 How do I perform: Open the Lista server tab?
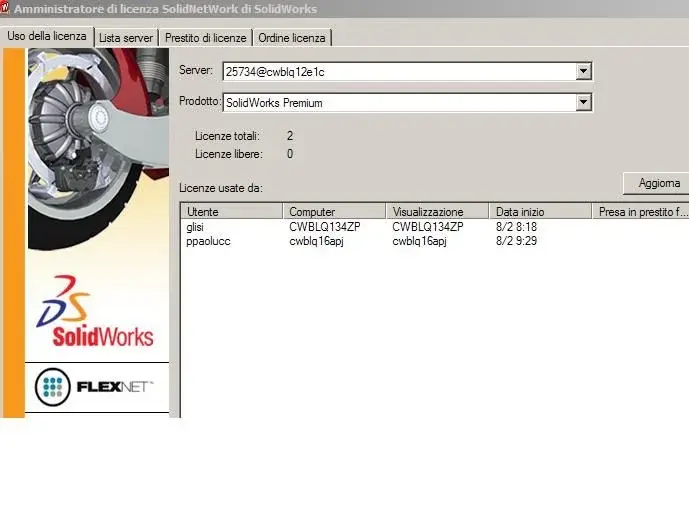click(126, 38)
